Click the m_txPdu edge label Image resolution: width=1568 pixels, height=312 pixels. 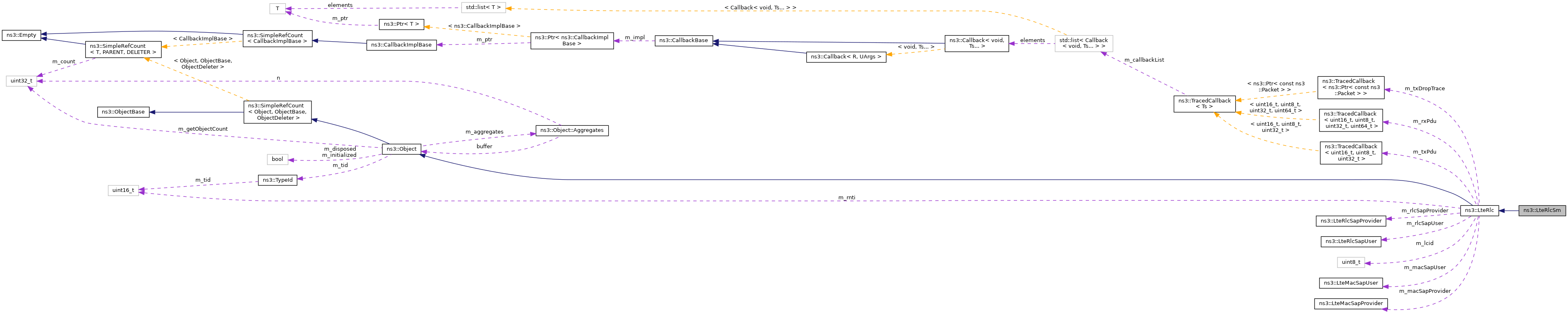click(x=1425, y=152)
